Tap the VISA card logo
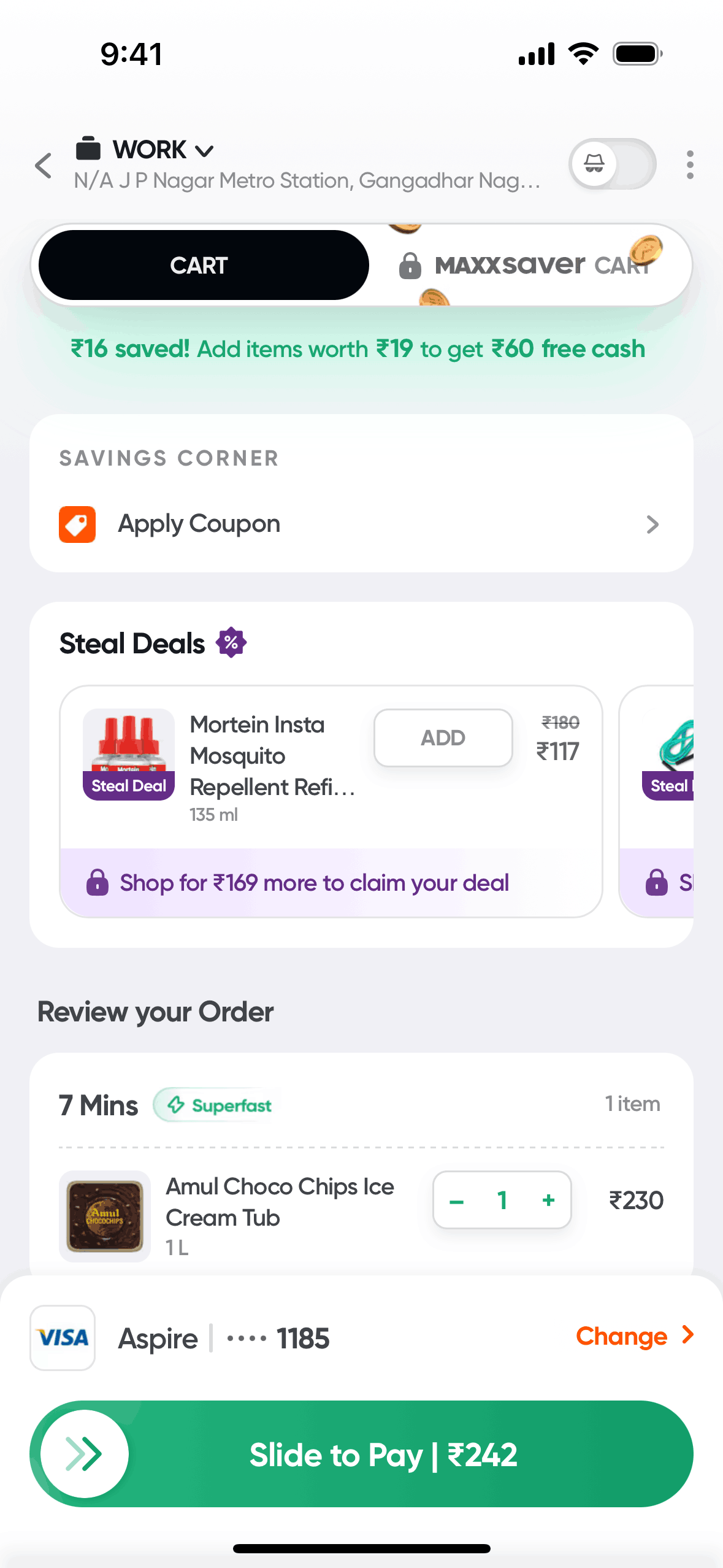 pyautogui.click(x=63, y=1338)
